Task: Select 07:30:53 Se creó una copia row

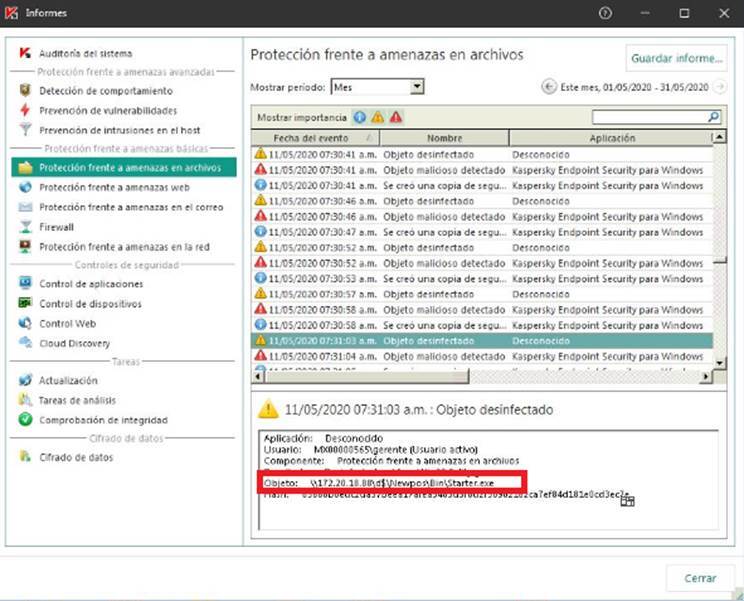Action: tap(482, 278)
